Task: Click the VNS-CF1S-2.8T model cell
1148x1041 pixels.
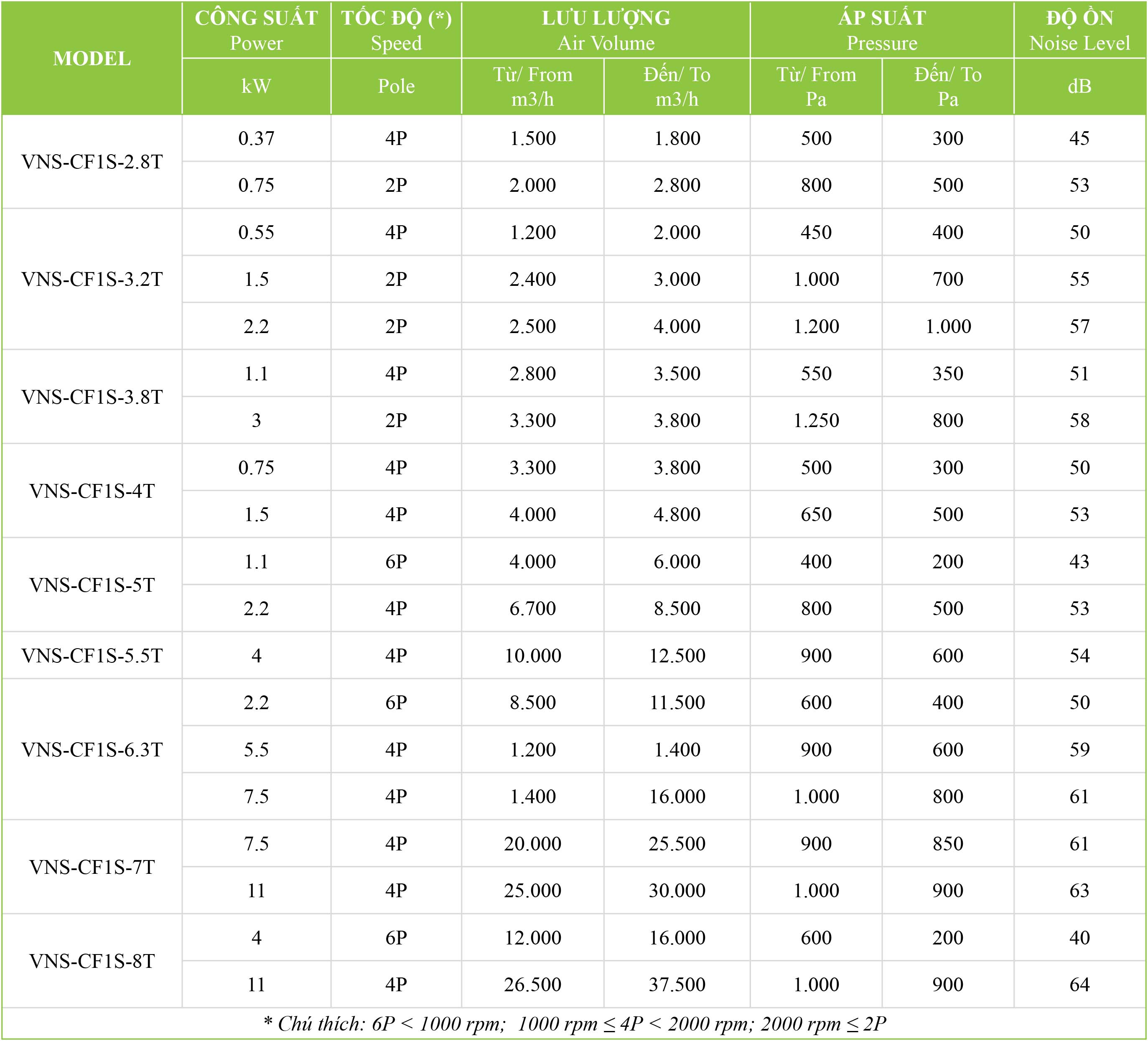Action: 92,162
